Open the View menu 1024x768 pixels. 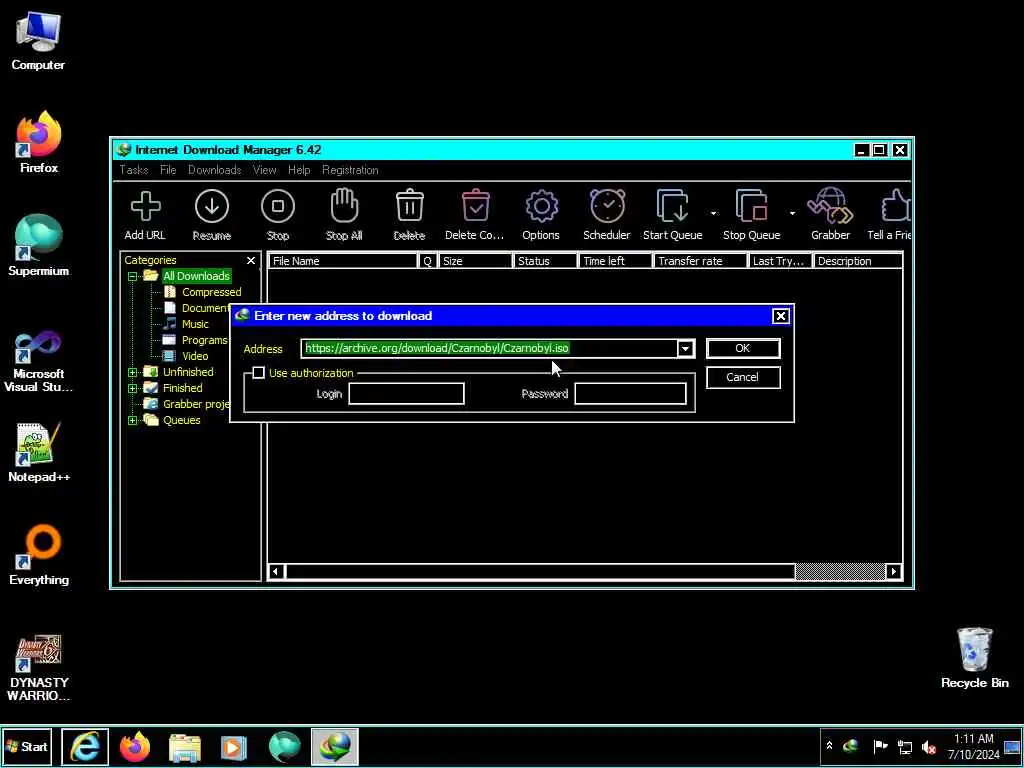[x=264, y=170]
